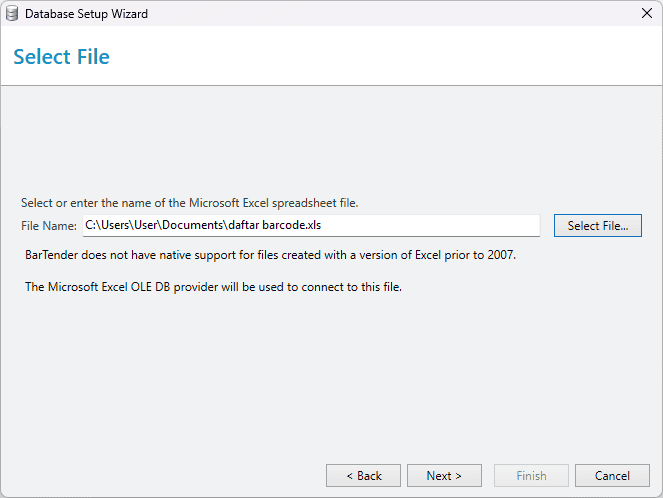Click the grayed-out Finish button
The height and width of the screenshot is (498, 663).
coord(531,476)
